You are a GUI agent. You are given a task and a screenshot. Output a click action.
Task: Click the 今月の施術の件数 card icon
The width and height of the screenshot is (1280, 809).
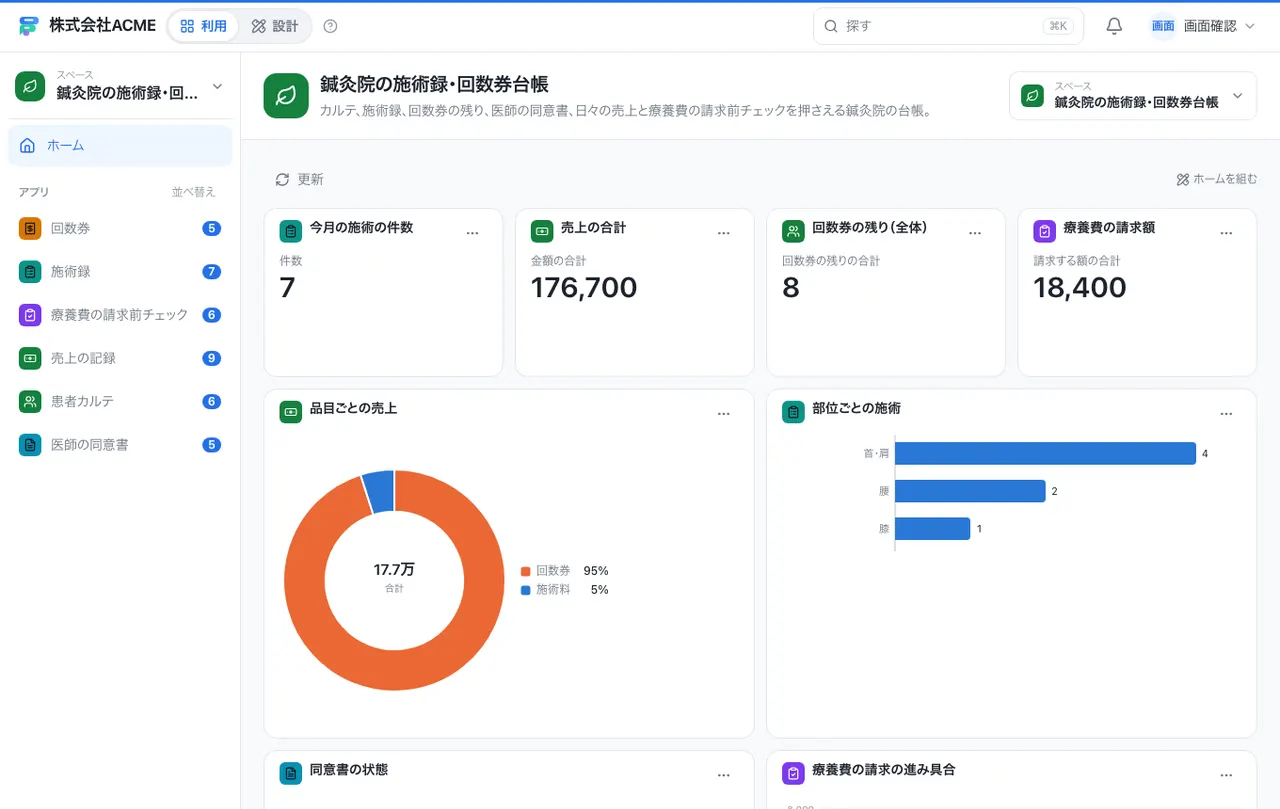291,231
